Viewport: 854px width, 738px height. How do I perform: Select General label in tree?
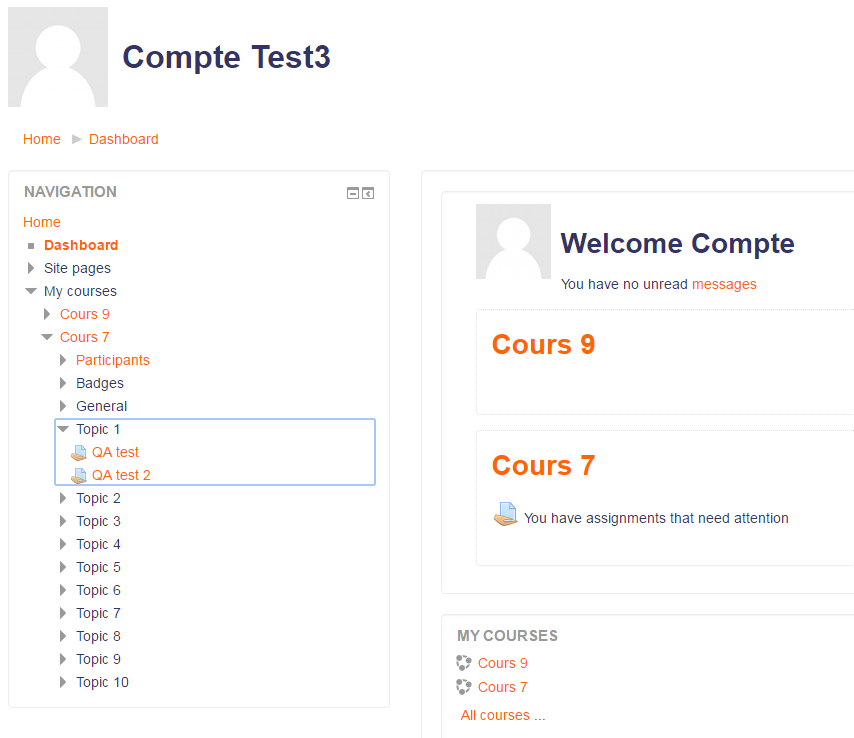[101, 406]
